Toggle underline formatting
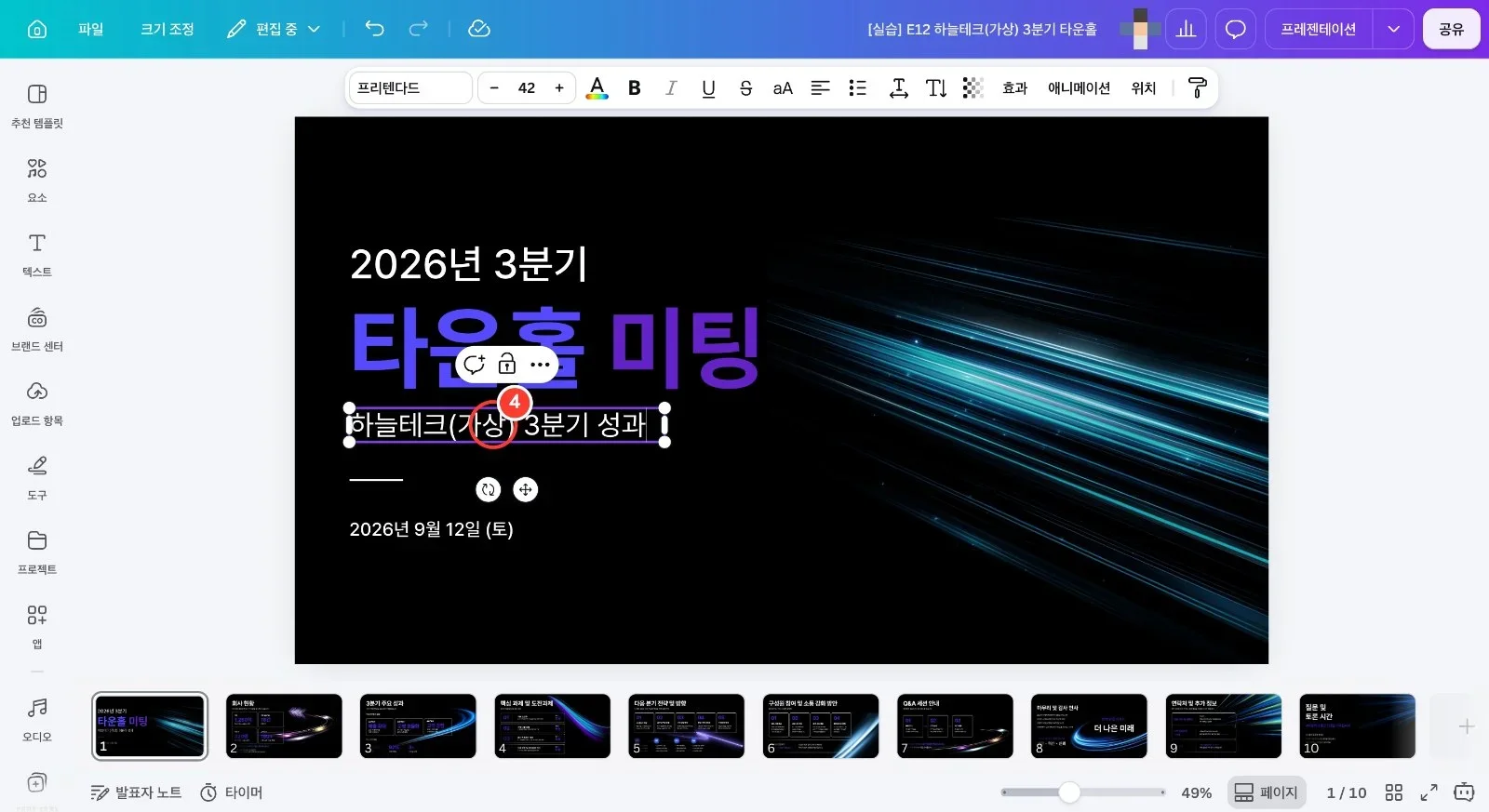The height and width of the screenshot is (812, 1489). point(708,88)
